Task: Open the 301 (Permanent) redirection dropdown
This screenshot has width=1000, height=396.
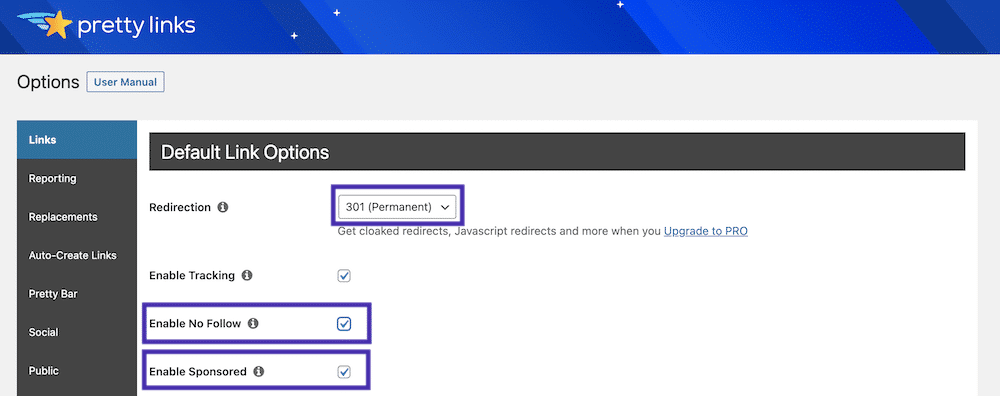Action: (397, 207)
